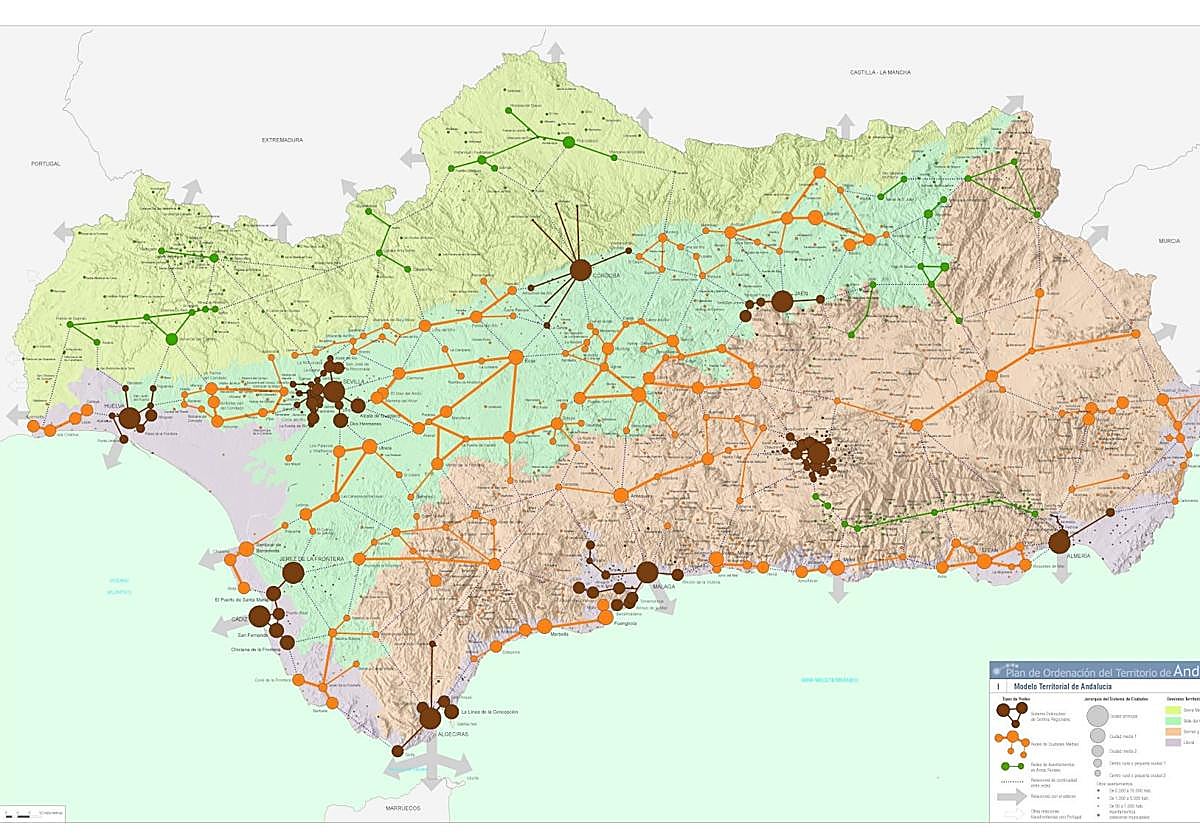Select the brown Jerez de la Frontera node
Screen dimensions: 1200x837
[x=293, y=572]
